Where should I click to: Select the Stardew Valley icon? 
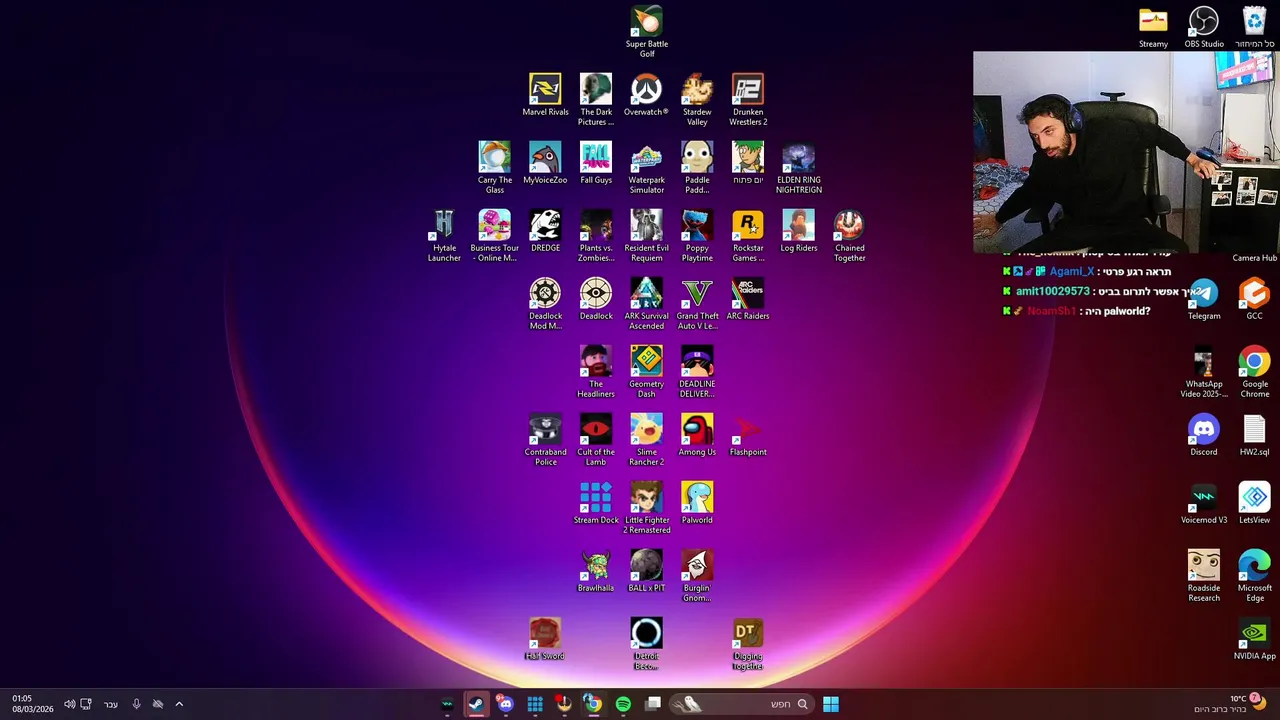(x=697, y=99)
